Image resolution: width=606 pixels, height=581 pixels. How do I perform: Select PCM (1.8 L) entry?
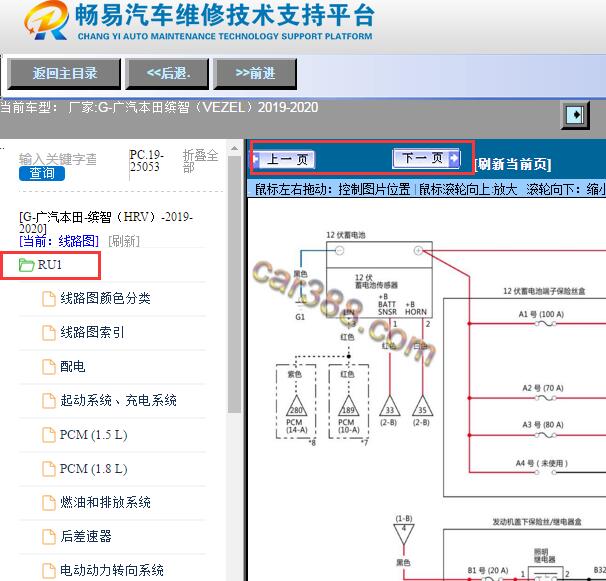pos(94,469)
